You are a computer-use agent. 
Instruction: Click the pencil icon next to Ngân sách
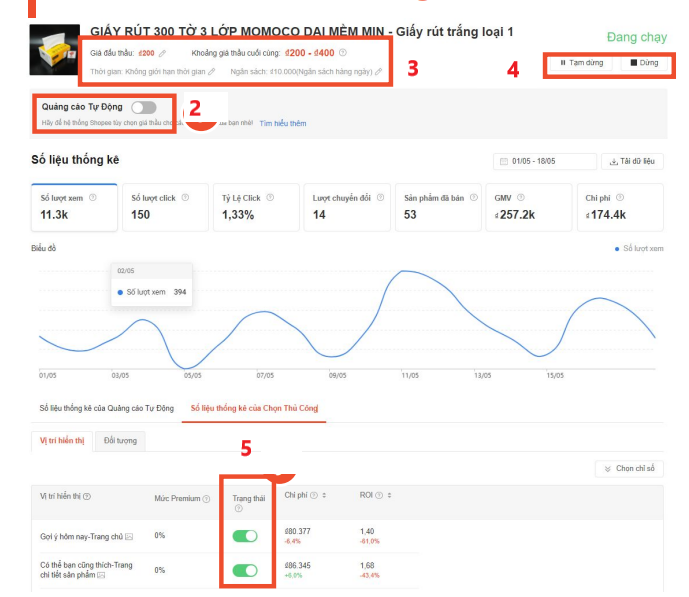tap(379, 72)
